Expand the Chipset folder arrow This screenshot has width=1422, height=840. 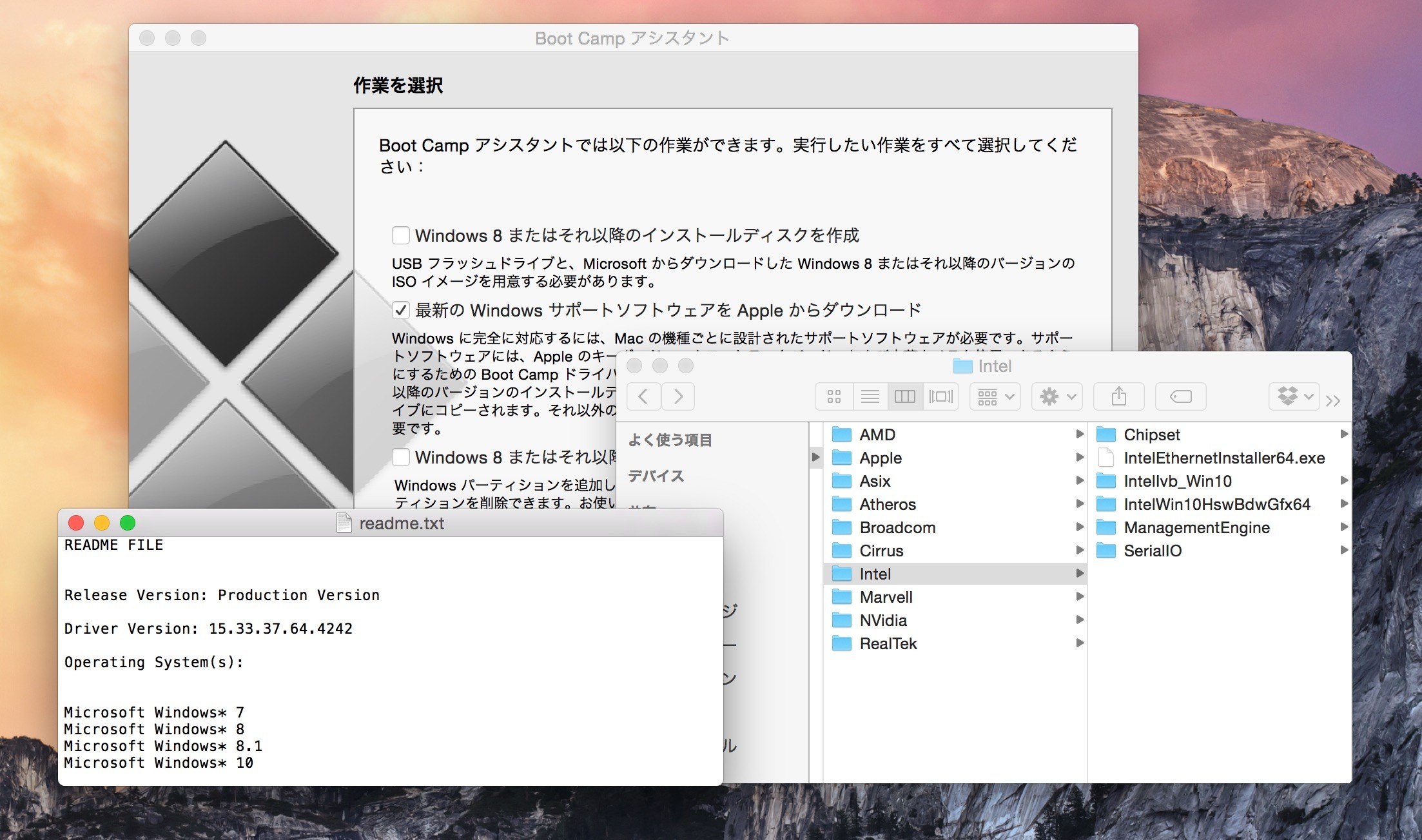coord(1344,435)
